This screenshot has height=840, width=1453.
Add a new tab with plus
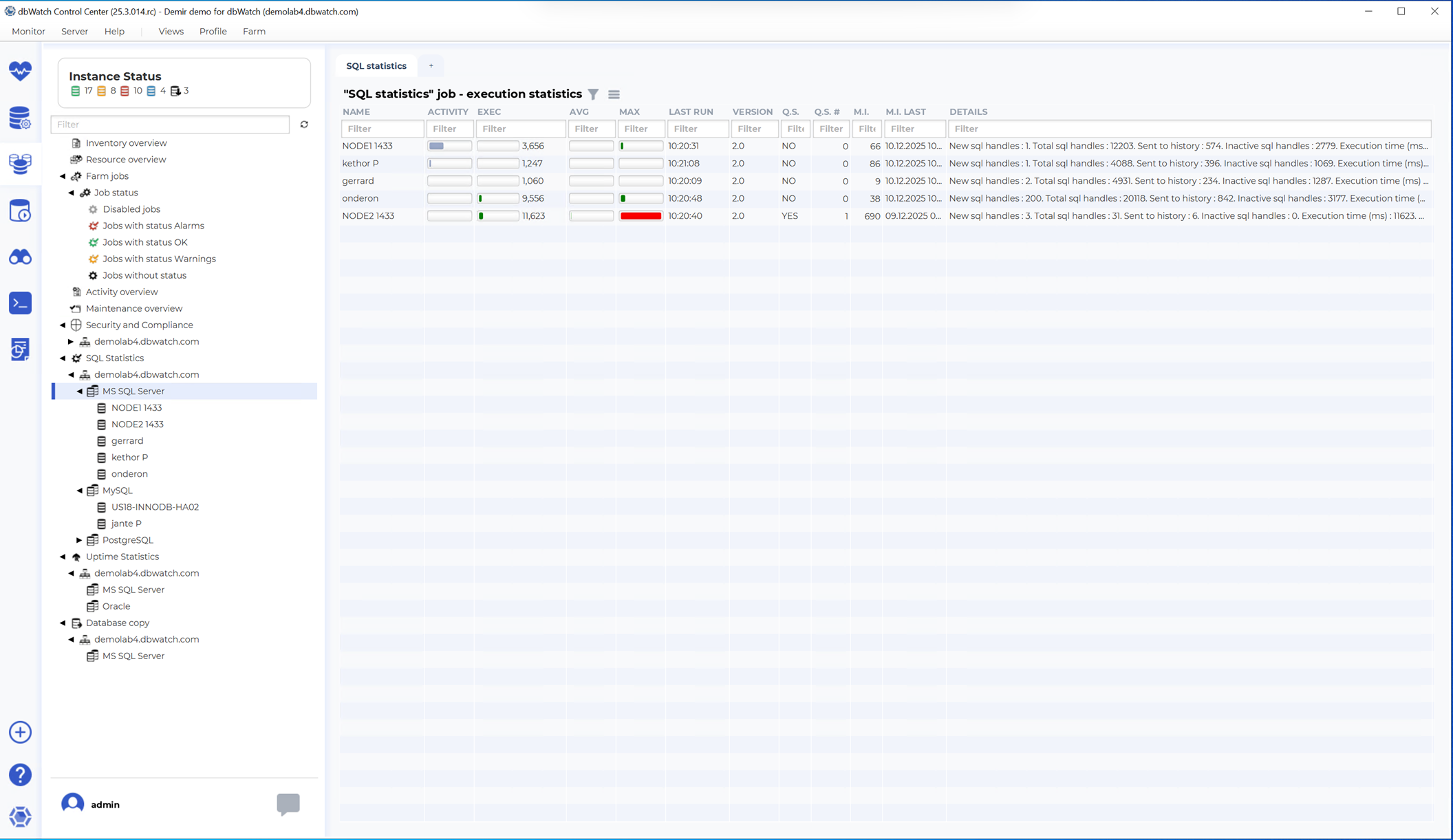431,66
